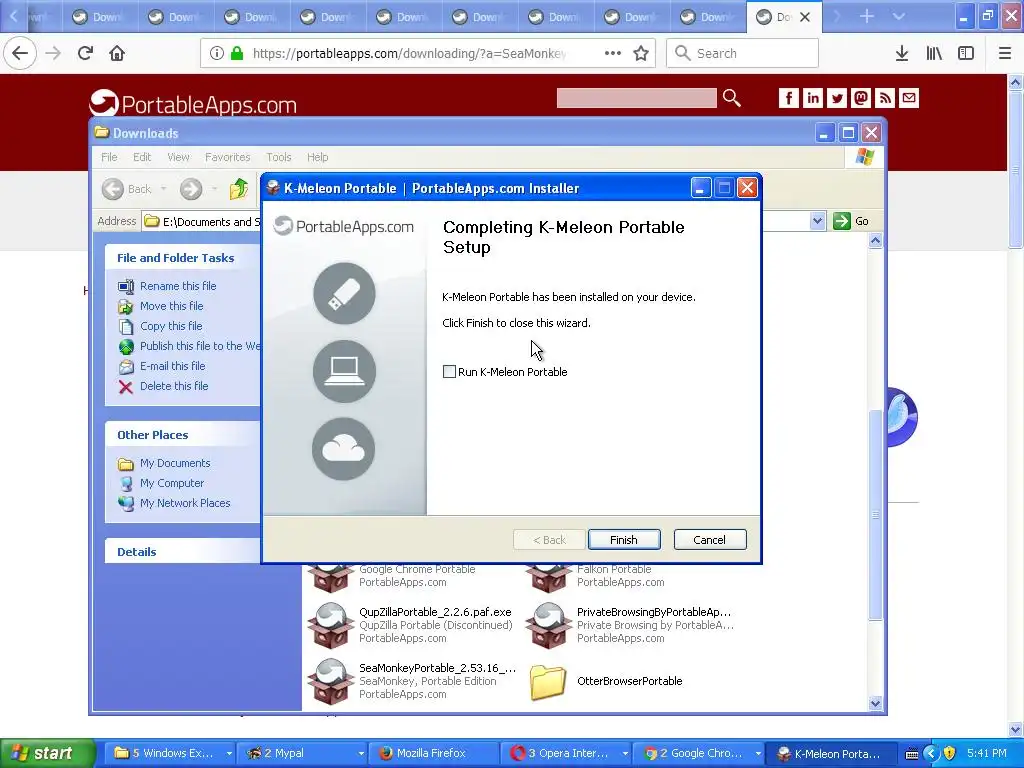Click Copy this file link
This screenshot has height=768, width=1024.
coord(171,326)
